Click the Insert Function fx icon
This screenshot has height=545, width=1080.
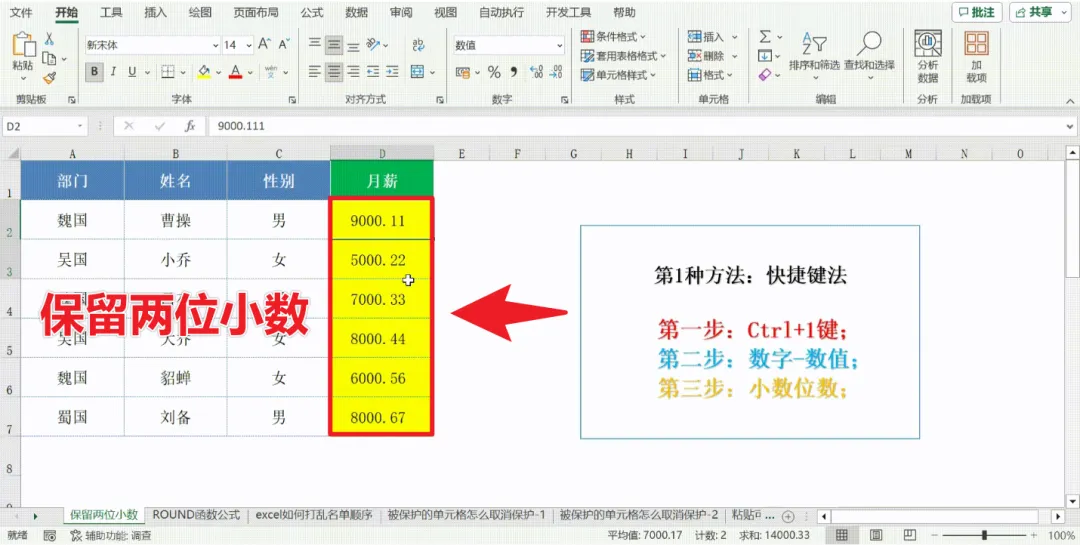pyautogui.click(x=191, y=126)
